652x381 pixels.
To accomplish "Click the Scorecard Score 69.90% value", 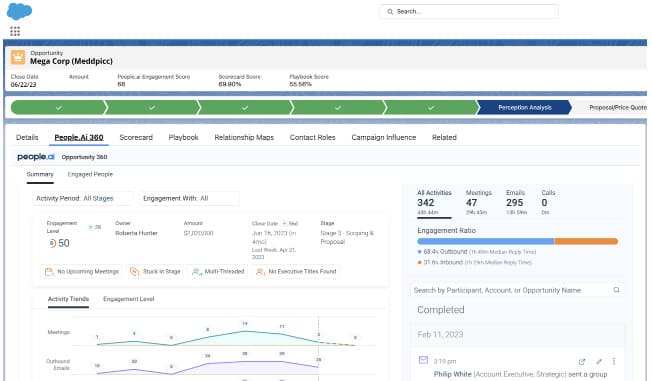I will [x=230, y=84].
